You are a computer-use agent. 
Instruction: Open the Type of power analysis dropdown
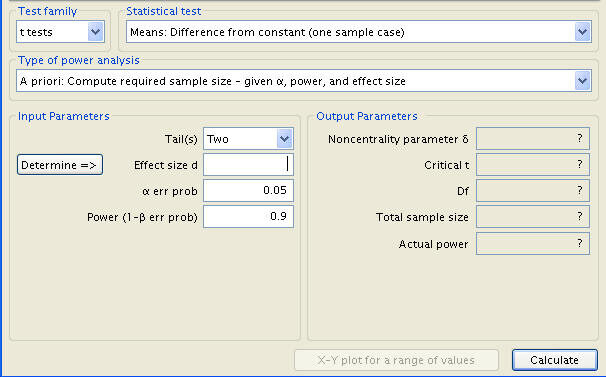[304, 81]
